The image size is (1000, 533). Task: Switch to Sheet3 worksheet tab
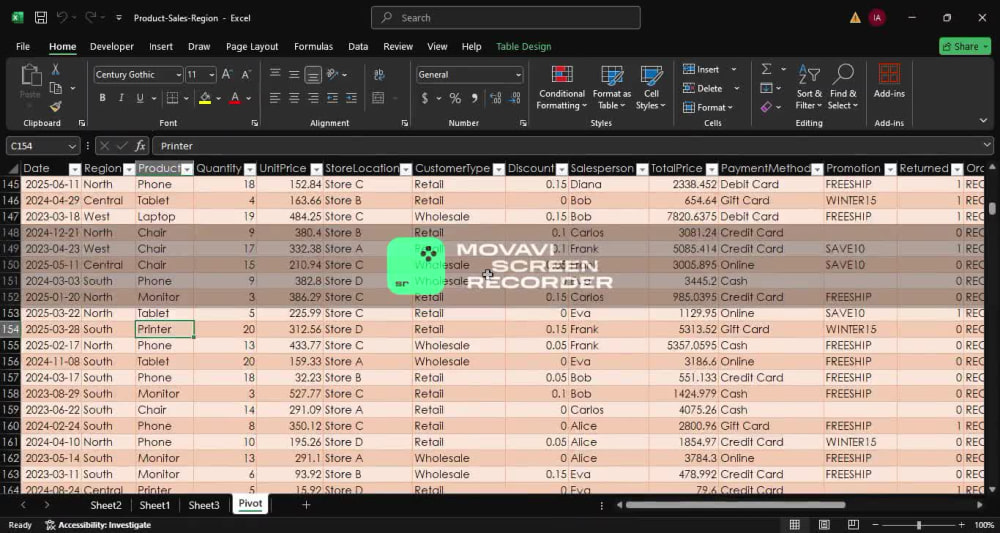204,505
